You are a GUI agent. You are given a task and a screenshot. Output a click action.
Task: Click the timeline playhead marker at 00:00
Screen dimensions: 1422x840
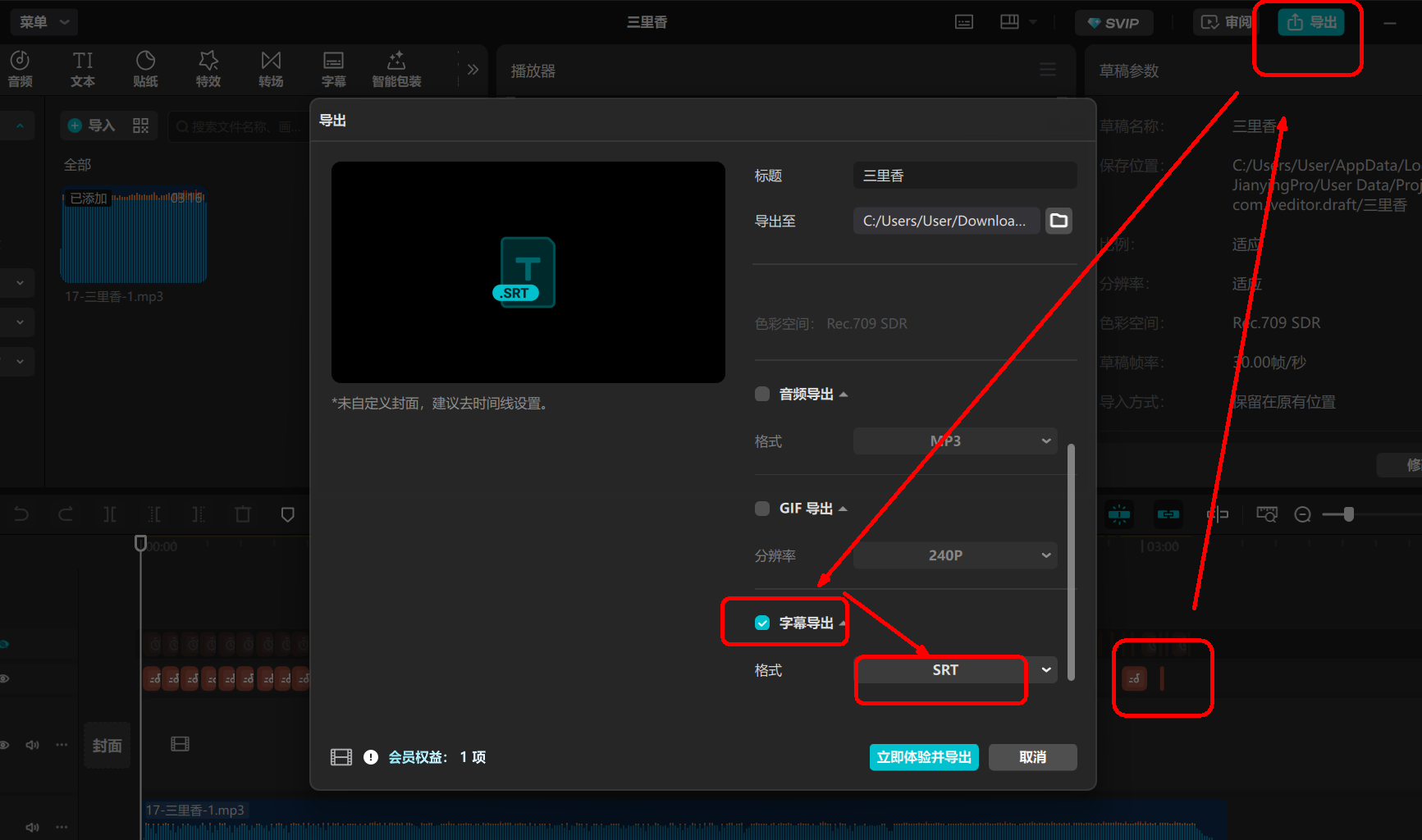point(140,543)
